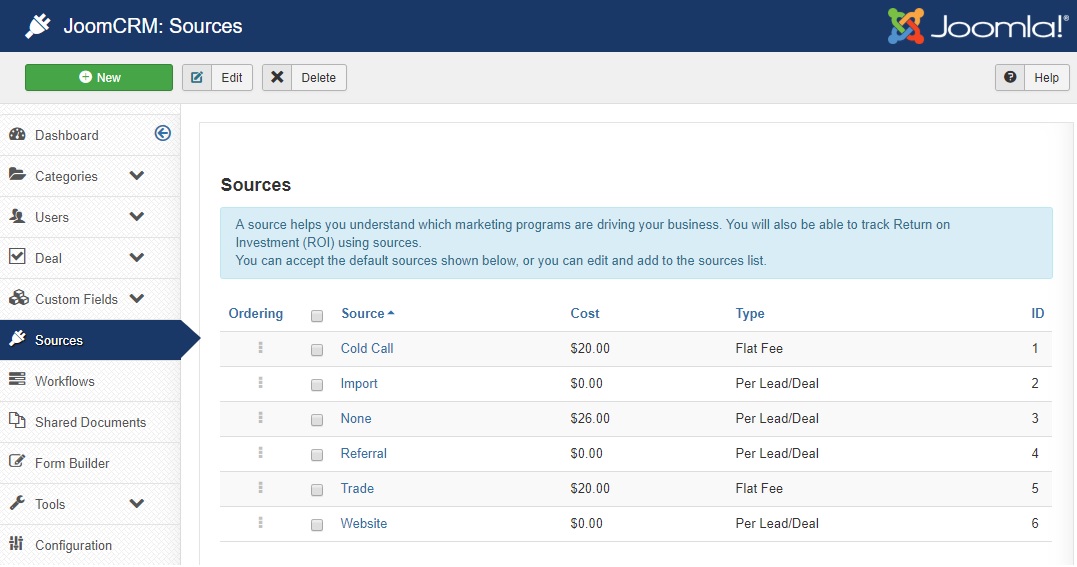Open the Trade source link

pos(357,489)
